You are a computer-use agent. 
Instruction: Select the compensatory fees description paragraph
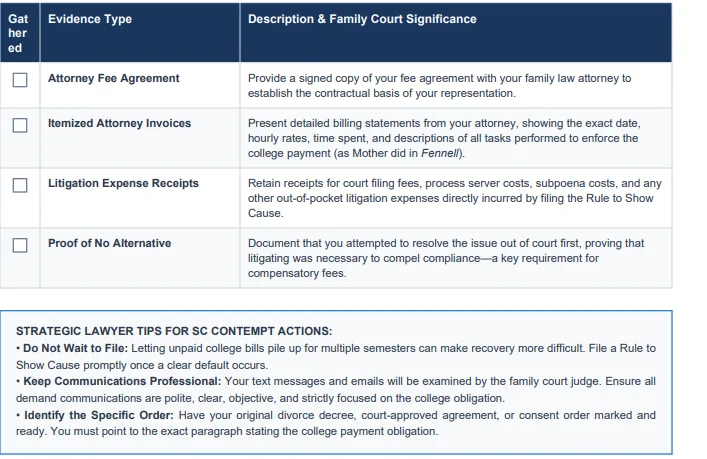point(446,258)
